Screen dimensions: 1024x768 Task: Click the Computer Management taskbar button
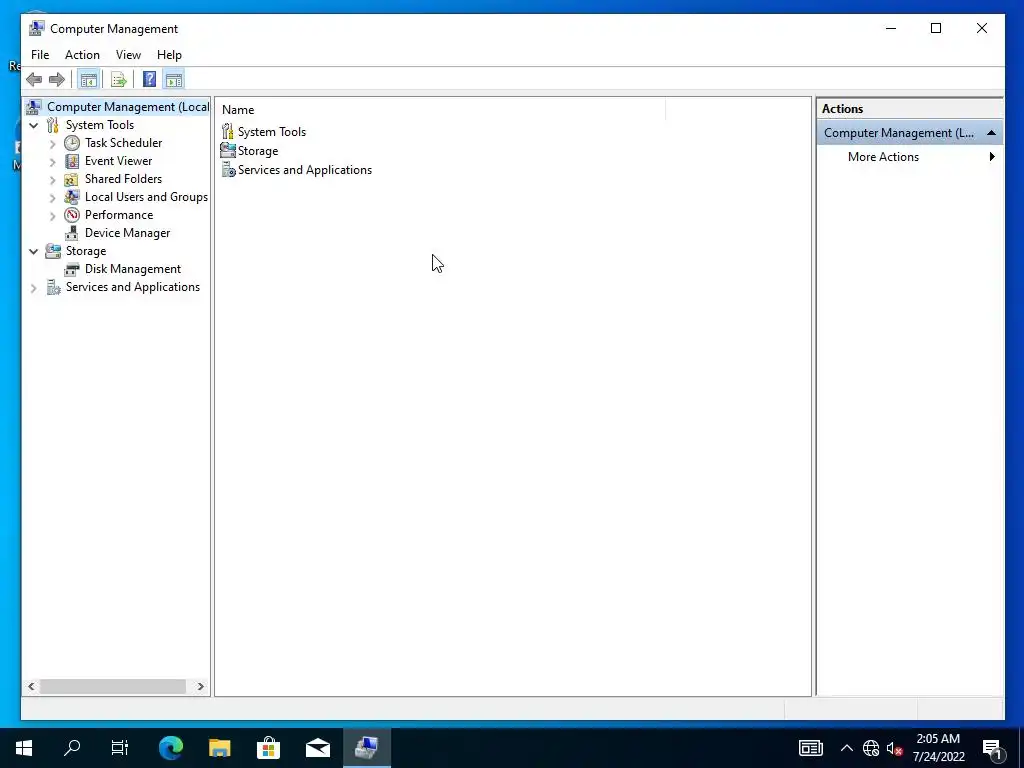[366, 748]
